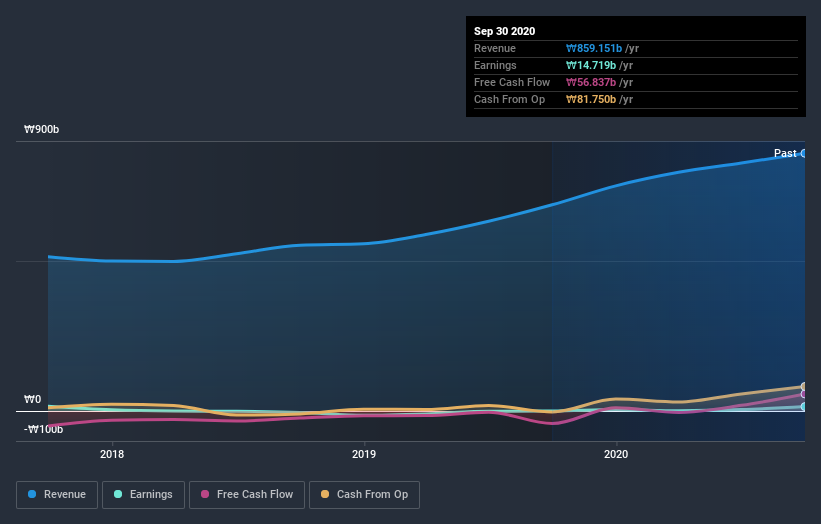Screen dimensions: 821x524
Task: Click the ₩859.151b revenue value
Action: [x=594, y=48]
